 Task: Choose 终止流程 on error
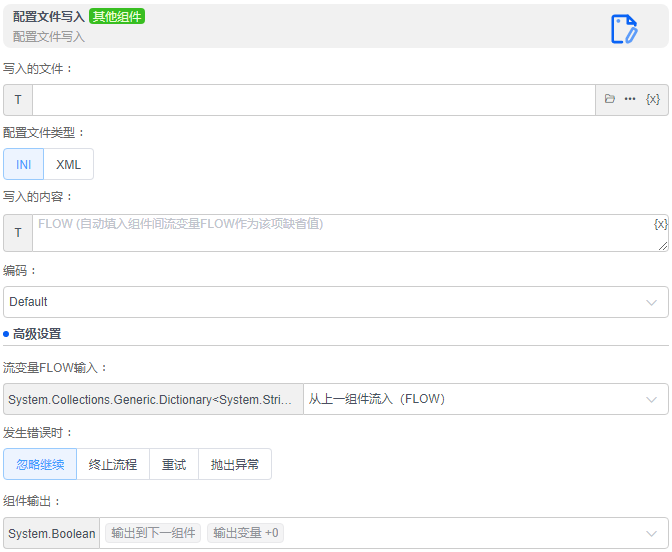point(113,464)
